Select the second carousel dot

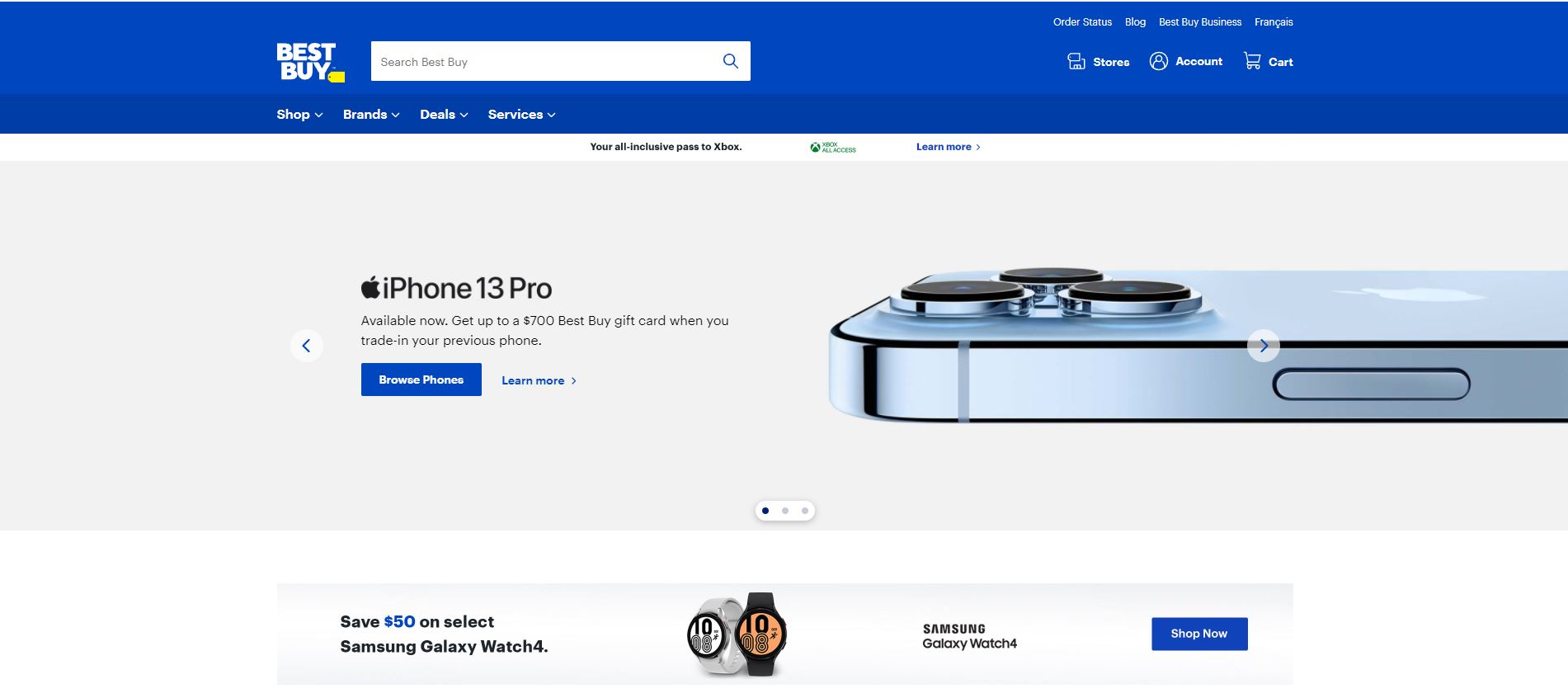[x=785, y=511]
